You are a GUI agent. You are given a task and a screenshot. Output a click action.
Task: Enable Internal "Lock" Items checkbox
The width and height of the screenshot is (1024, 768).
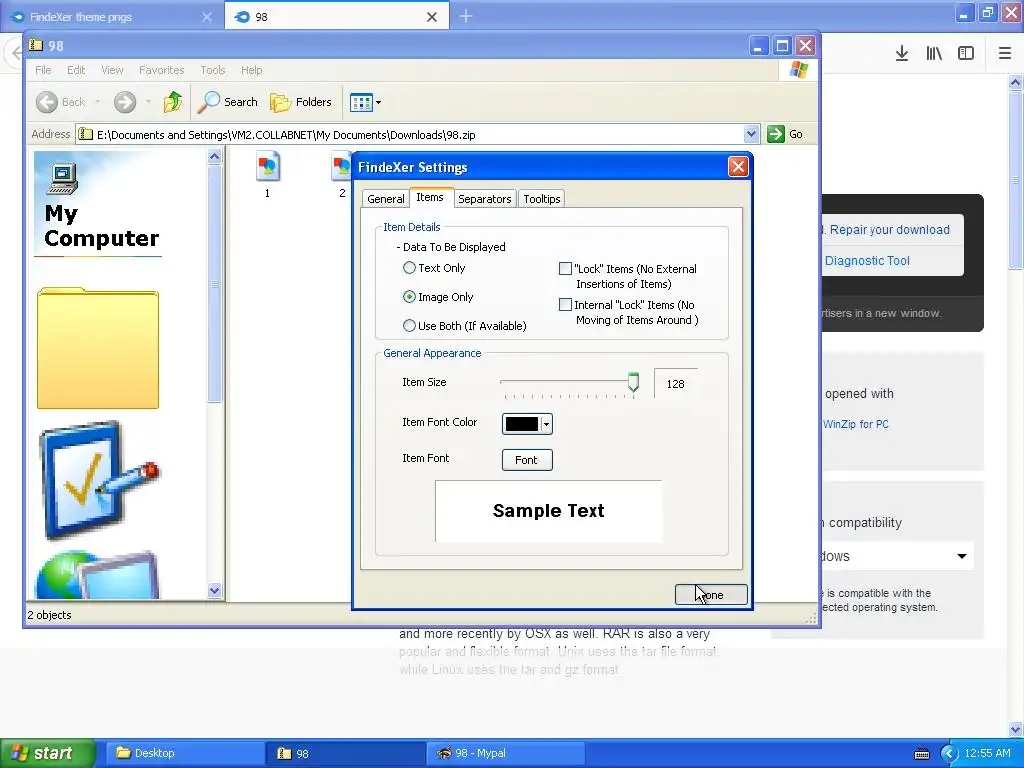(x=566, y=305)
